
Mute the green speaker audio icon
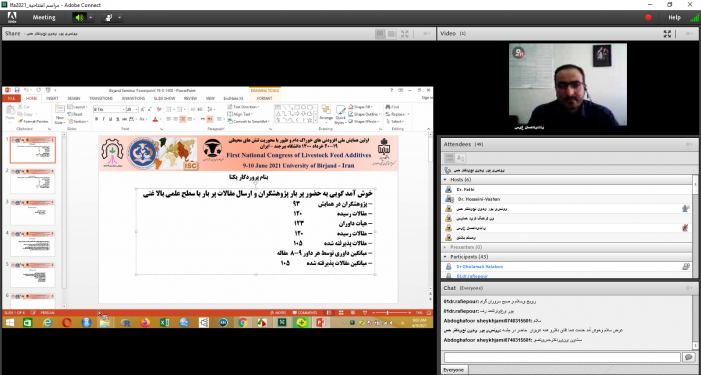pos(80,17)
